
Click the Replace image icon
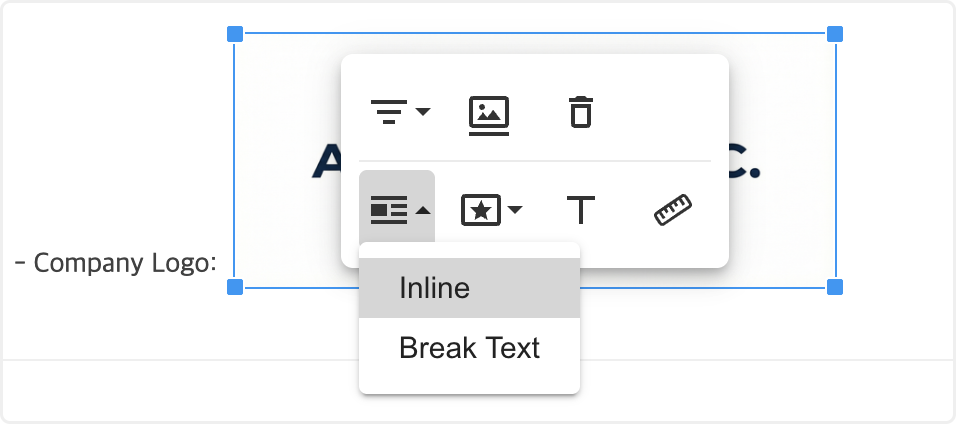[x=489, y=113]
